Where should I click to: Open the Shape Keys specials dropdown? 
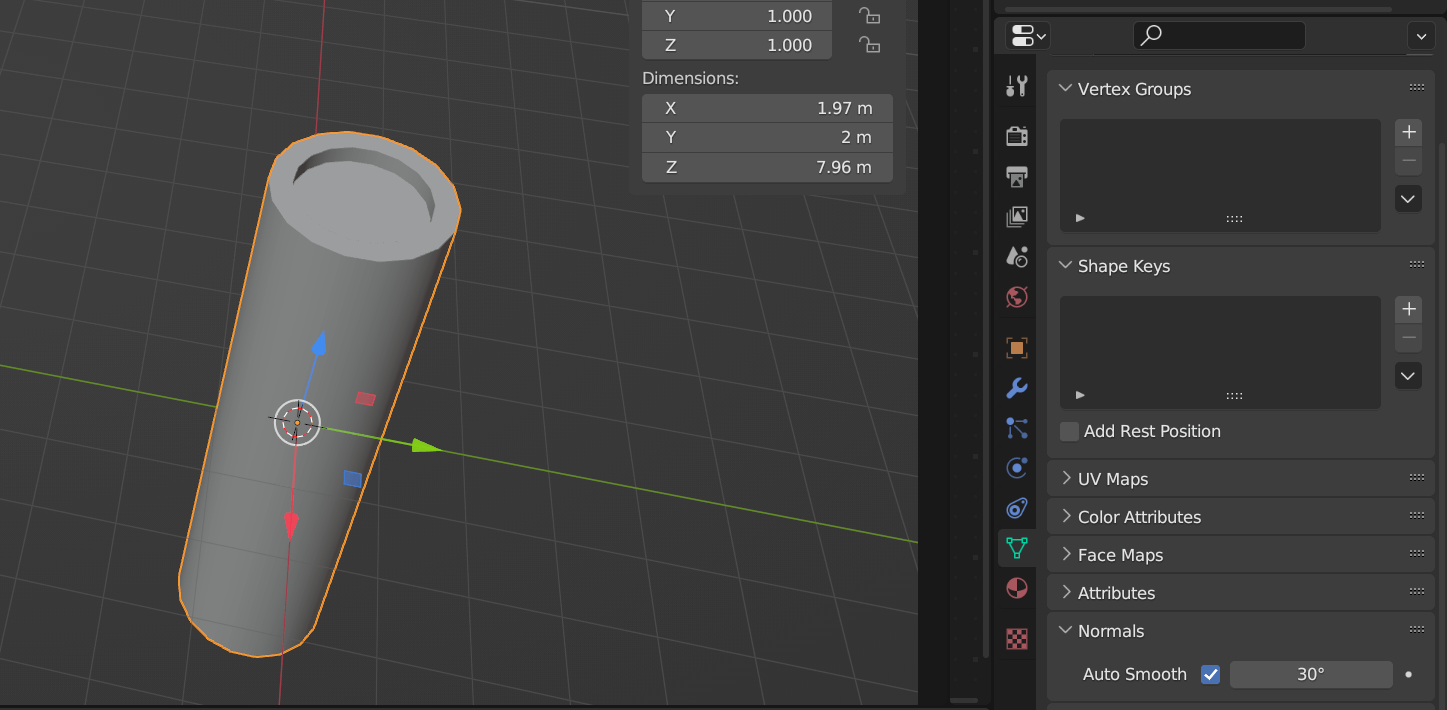[x=1408, y=376]
